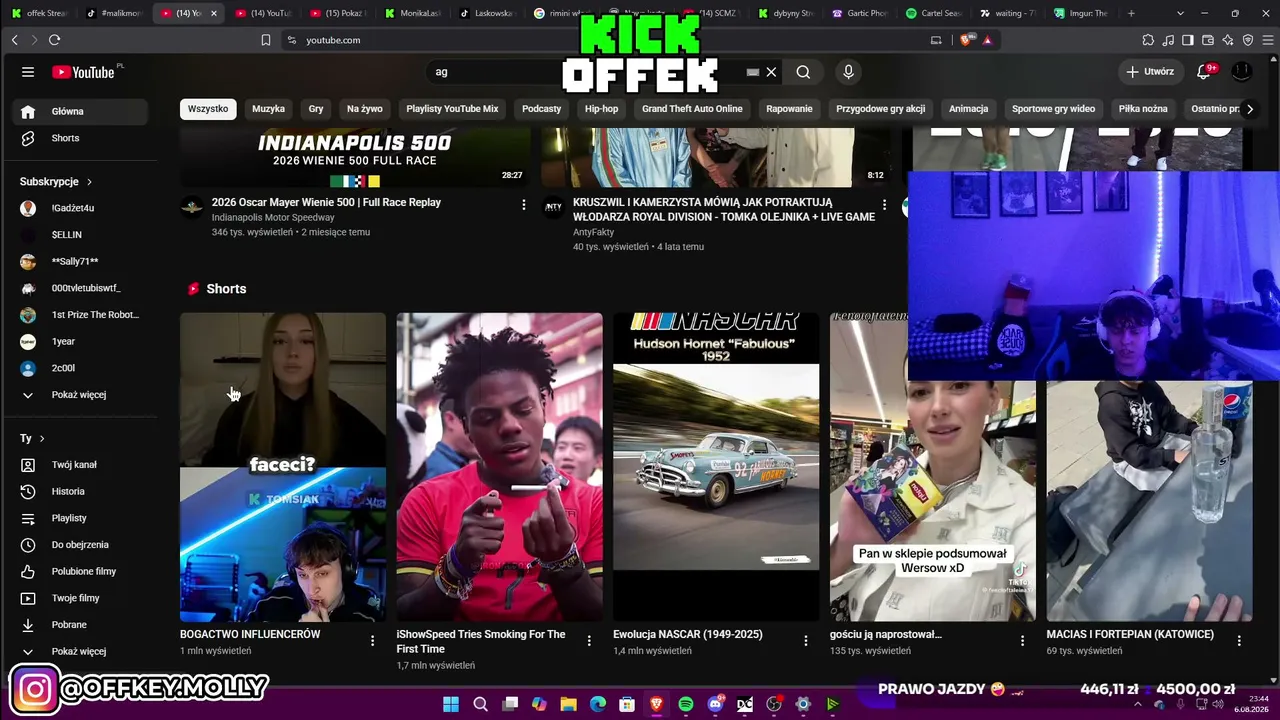Open Twój kanał in the sidebar
Image resolution: width=1280 pixels, height=720 pixels.
(80, 465)
